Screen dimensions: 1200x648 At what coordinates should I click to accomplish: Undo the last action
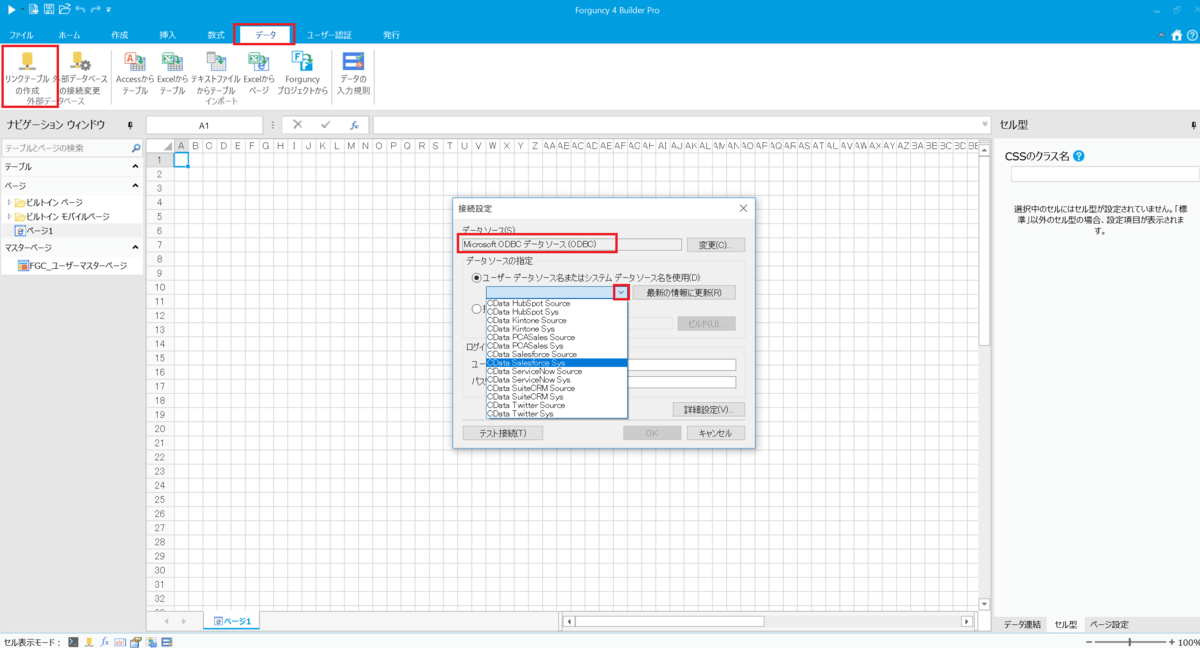click(x=80, y=9)
